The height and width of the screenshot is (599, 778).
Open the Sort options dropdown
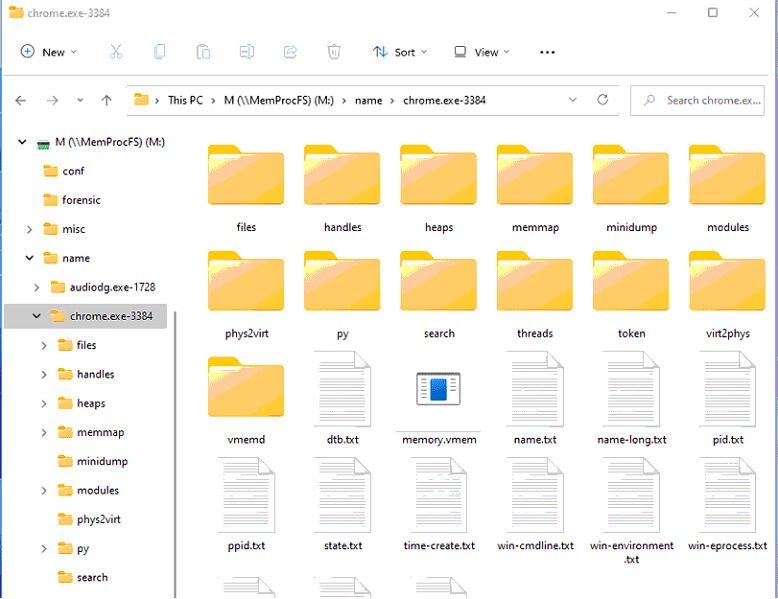pyautogui.click(x=400, y=52)
